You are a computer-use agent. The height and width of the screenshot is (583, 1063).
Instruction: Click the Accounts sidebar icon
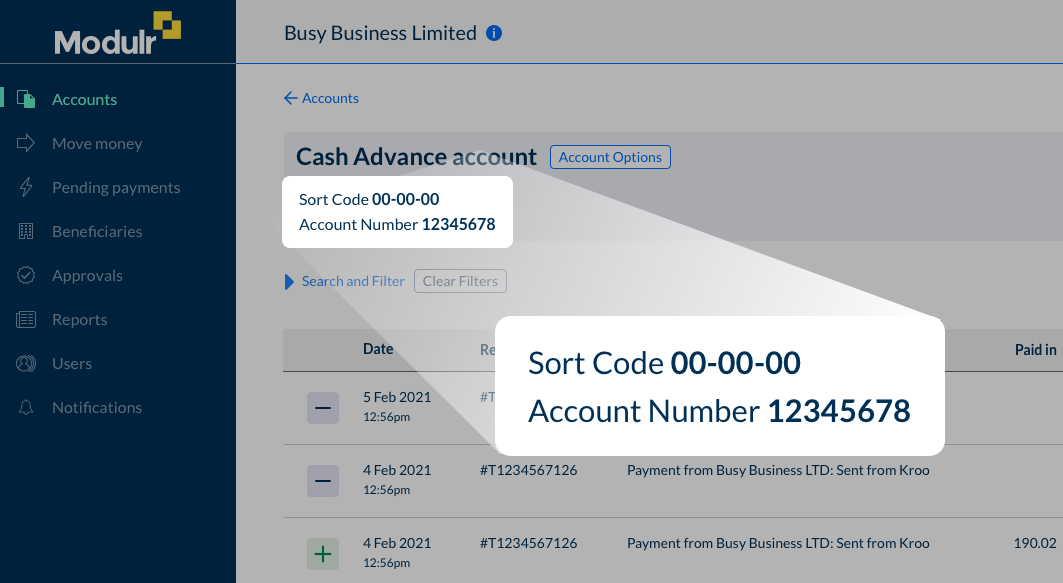tap(26, 99)
